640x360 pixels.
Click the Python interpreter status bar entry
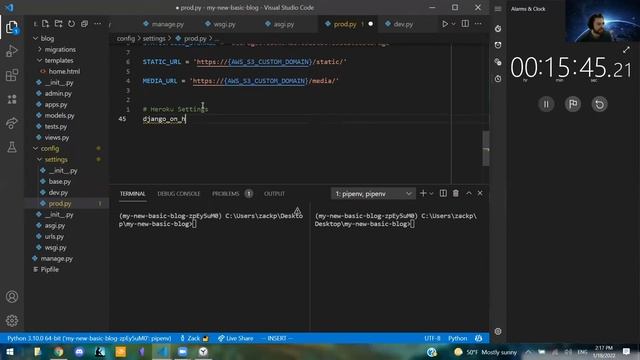[x=89, y=338]
